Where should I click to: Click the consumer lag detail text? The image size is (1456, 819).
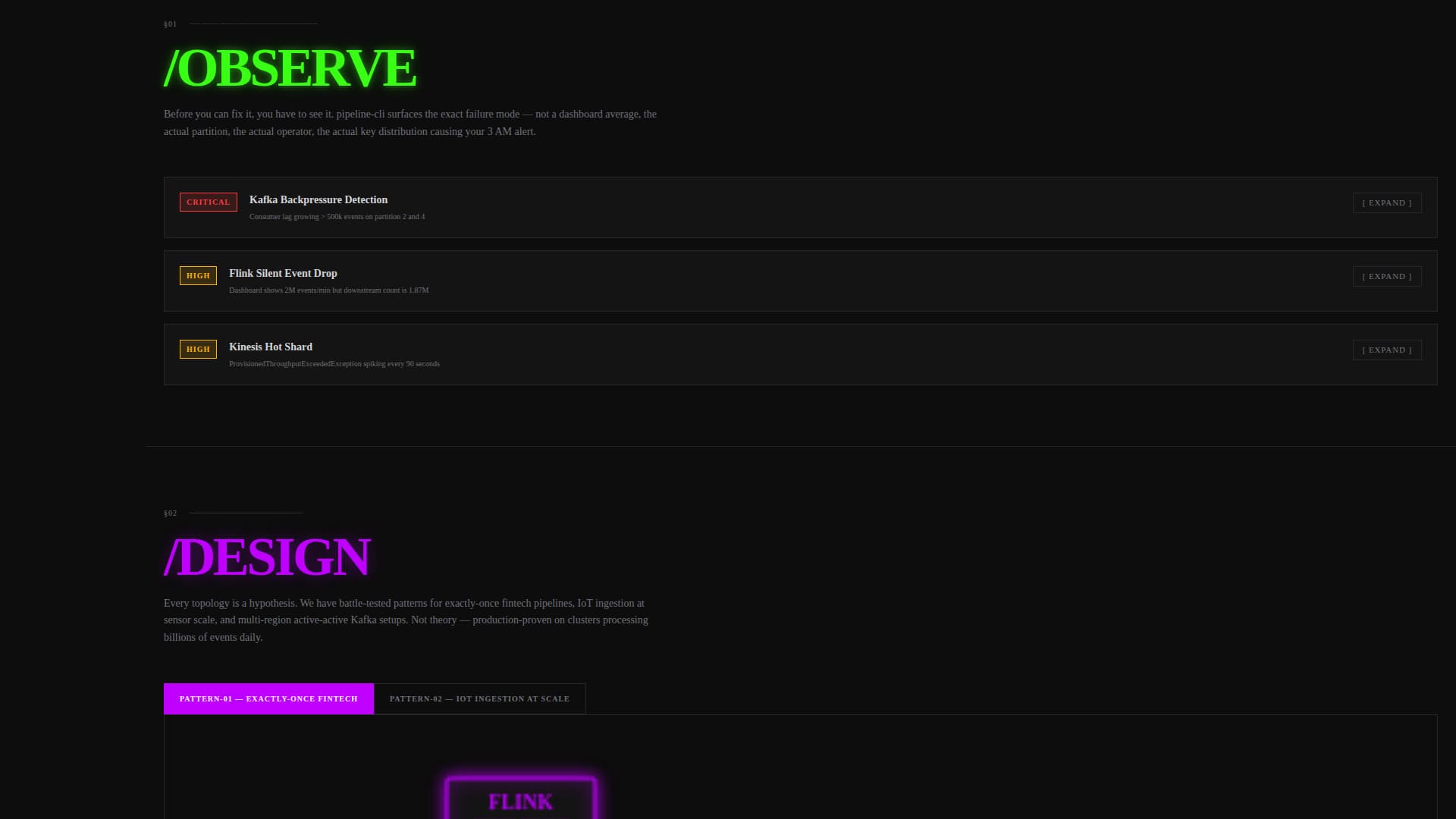(336, 216)
